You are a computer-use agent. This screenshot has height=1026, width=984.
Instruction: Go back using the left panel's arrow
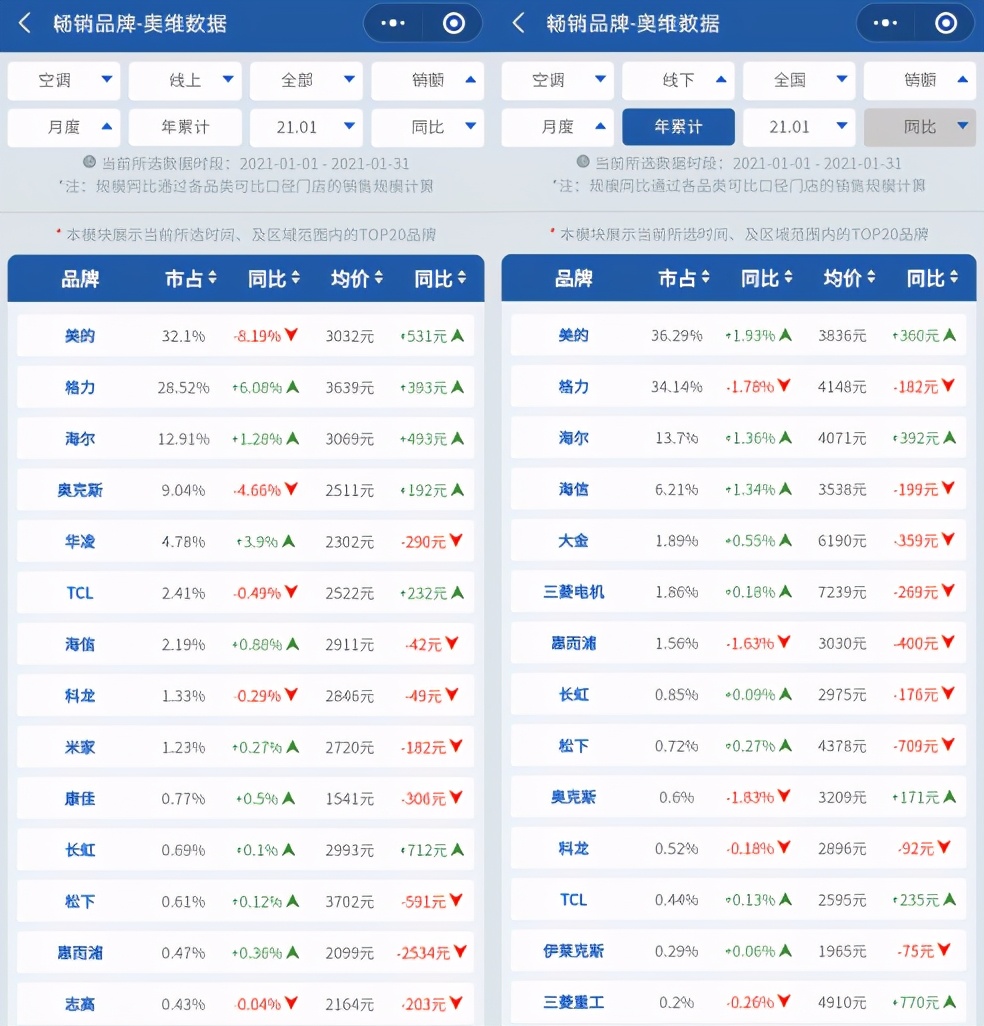(x=25, y=23)
